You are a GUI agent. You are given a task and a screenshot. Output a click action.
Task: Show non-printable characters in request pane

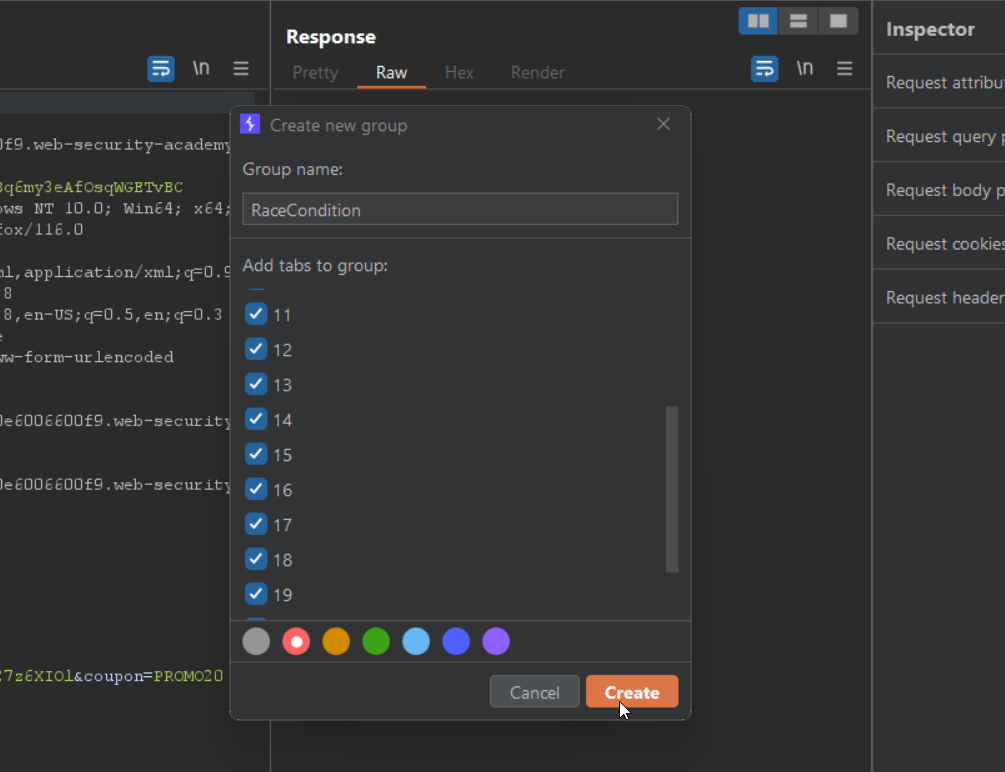[201, 69]
